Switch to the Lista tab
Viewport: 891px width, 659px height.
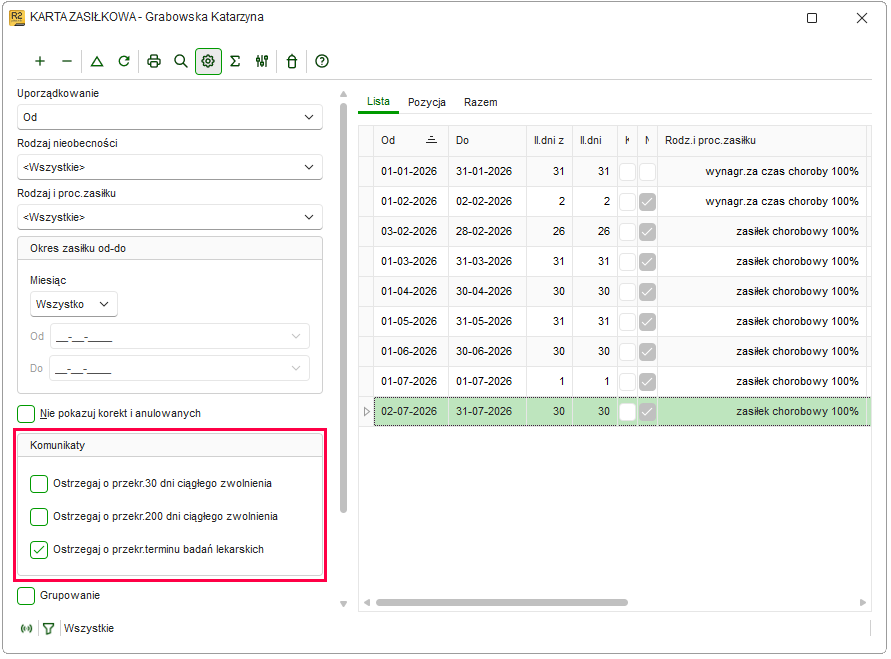pos(378,102)
